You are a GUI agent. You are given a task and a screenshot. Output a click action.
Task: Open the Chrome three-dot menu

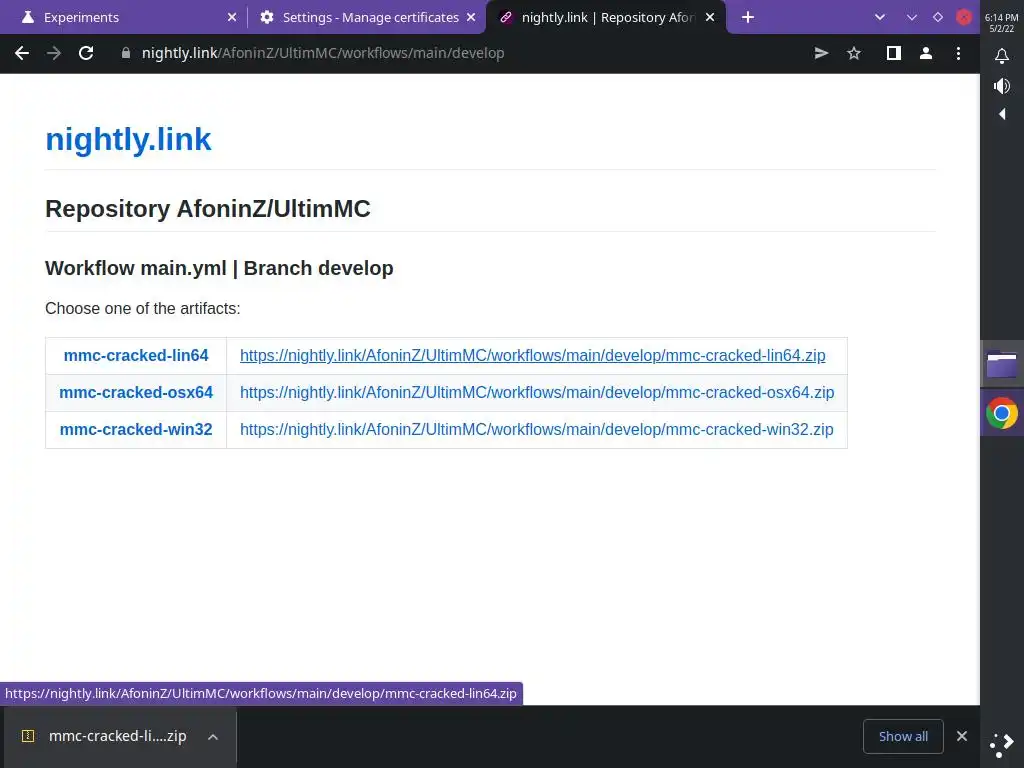pos(958,54)
